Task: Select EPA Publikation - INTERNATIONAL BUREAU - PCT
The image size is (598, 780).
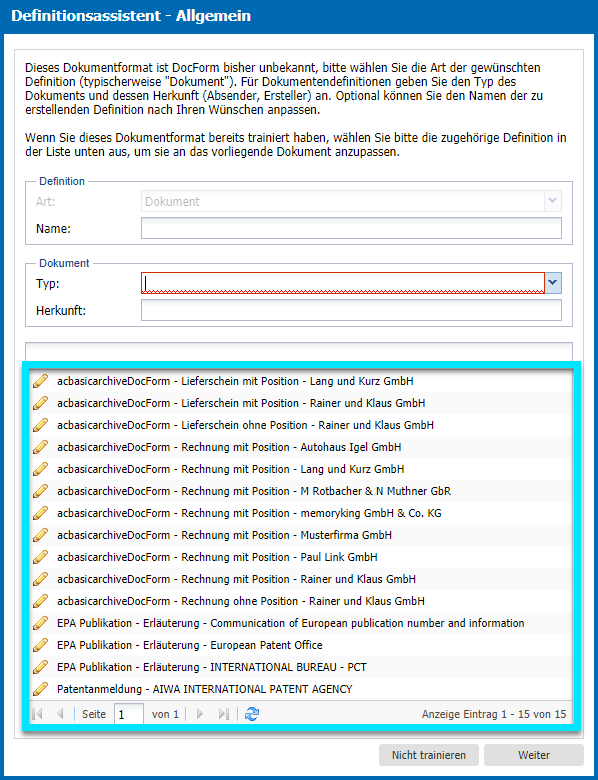Action: click(x=300, y=667)
